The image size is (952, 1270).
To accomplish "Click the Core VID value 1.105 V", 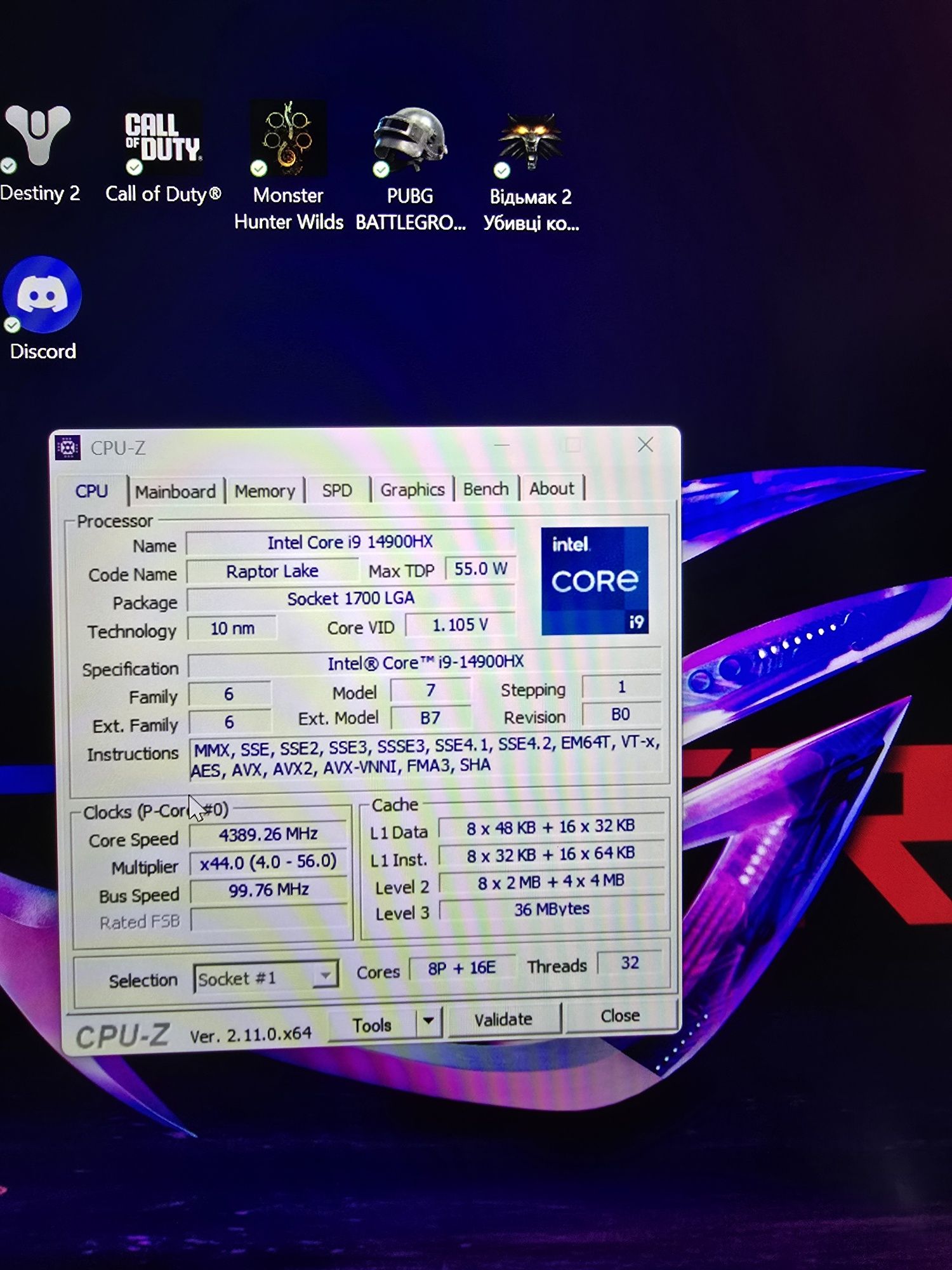I will (460, 625).
